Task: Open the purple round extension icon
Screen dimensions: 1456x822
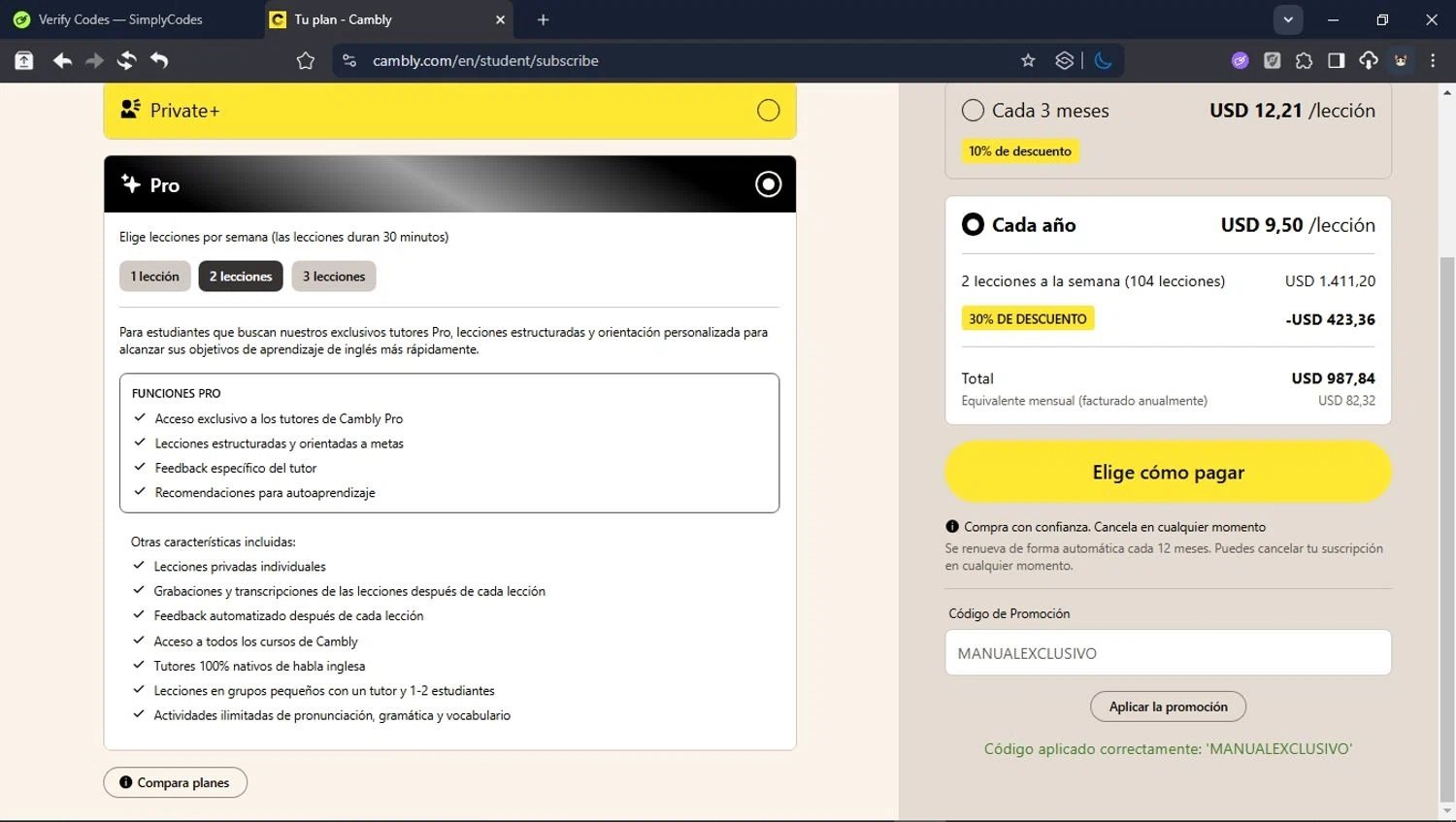Action: click(1240, 61)
